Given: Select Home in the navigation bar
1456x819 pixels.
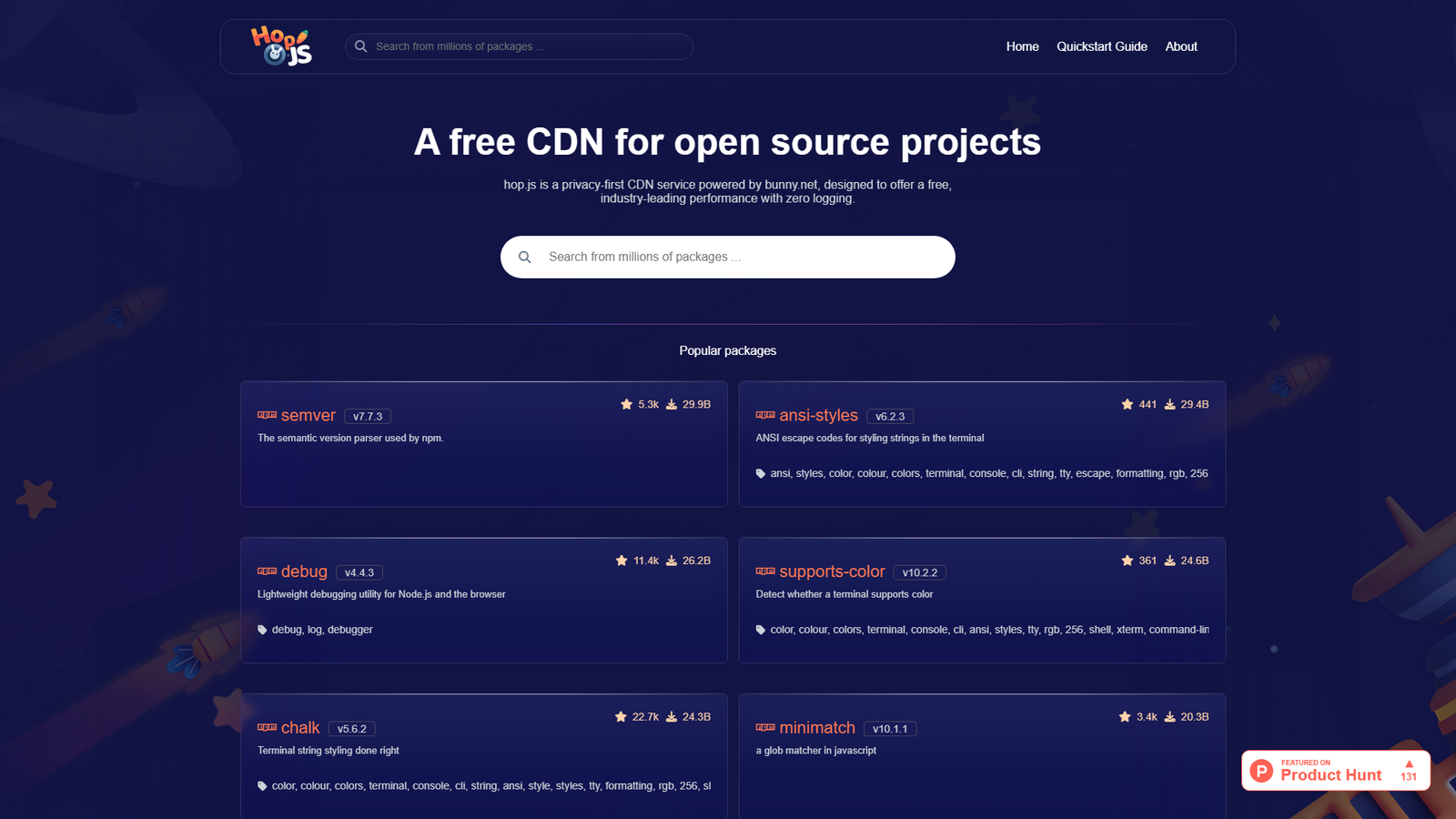Looking at the screenshot, I should coord(1022,46).
